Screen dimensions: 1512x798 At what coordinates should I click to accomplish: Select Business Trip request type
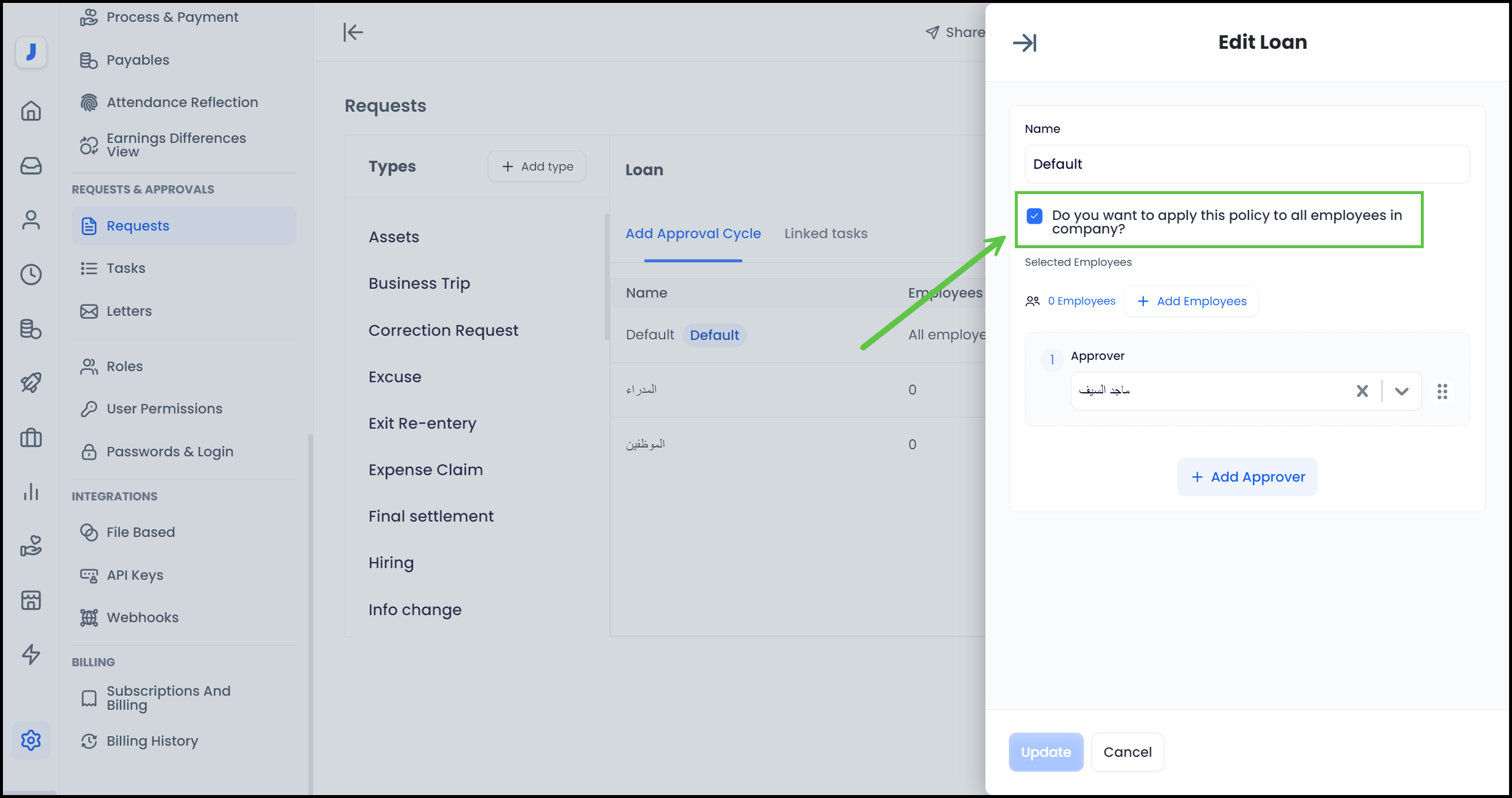tap(419, 283)
